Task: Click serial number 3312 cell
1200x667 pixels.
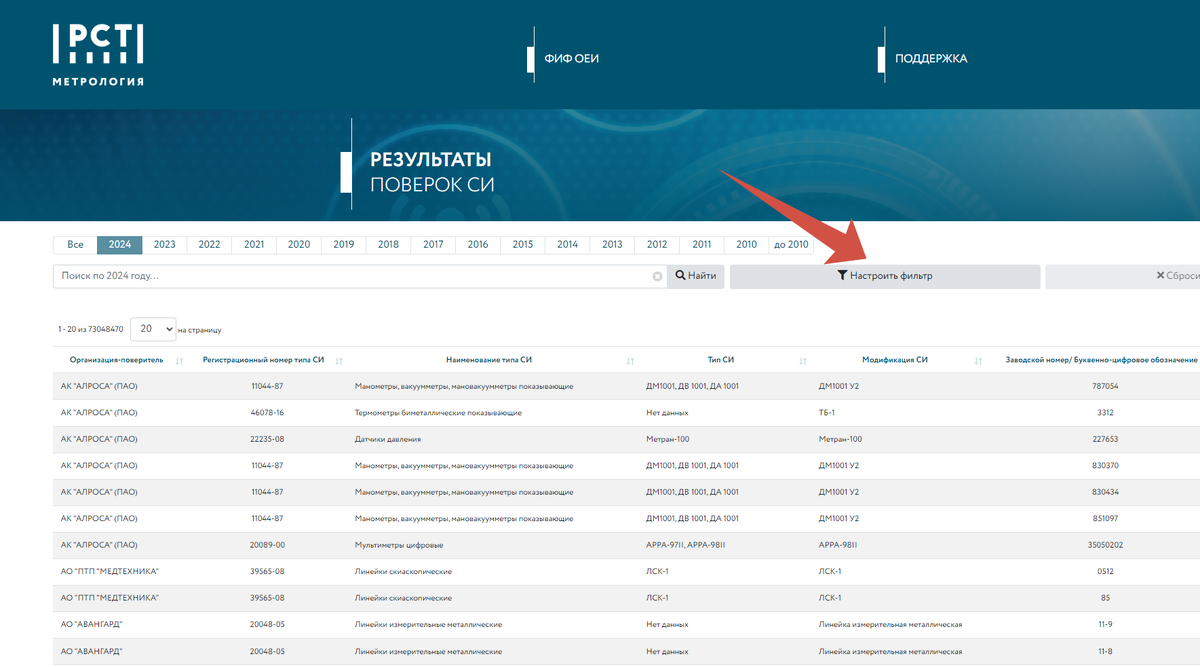Action: (1105, 412)
